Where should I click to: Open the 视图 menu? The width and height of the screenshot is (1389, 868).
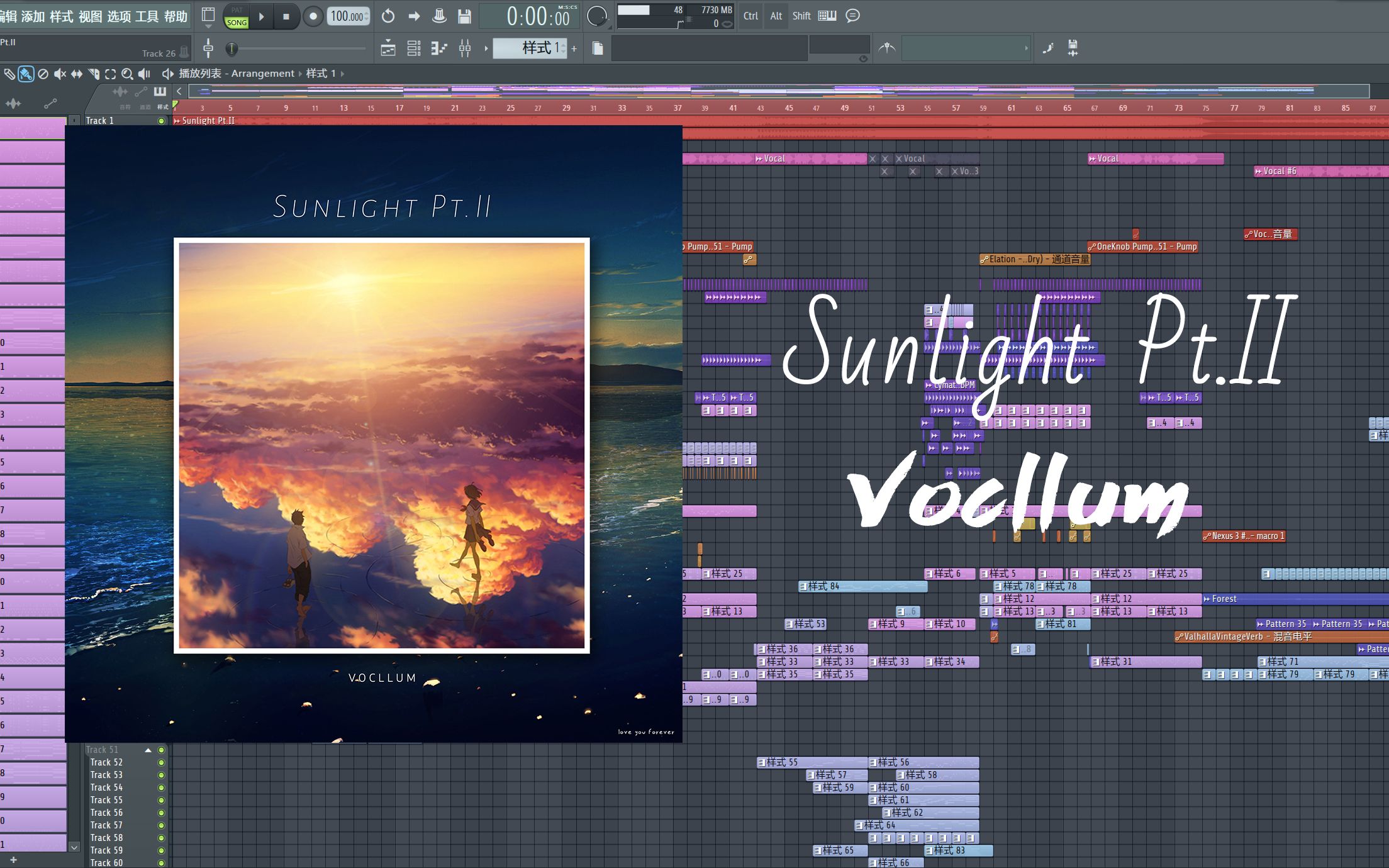[90, 16]
